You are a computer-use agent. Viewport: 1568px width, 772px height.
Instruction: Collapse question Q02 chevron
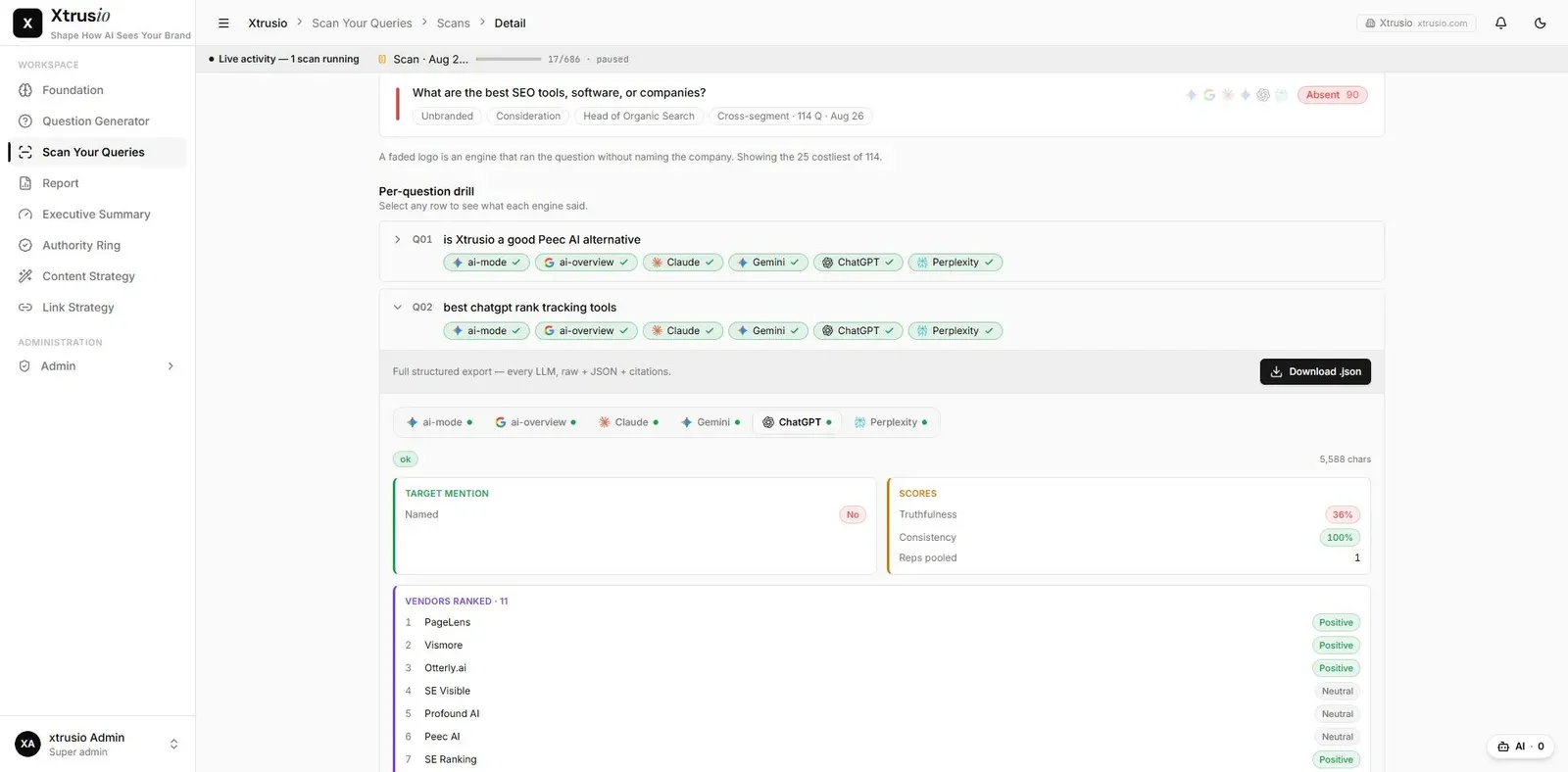pyautogui.click(x=397, y=308)
